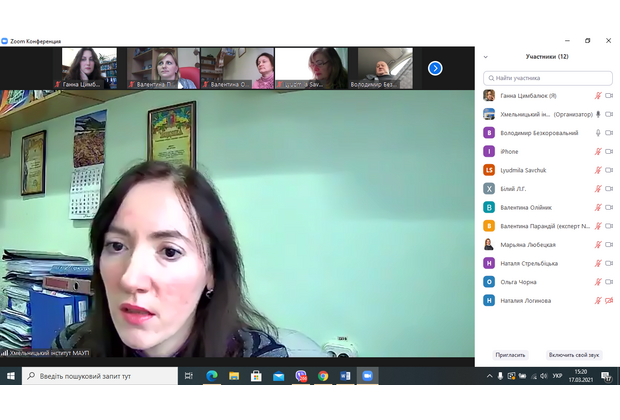Viewport: 620px width, 420px height.
Task: Click camera icon for iPhone participant
Action: click(x=609, y=151)
